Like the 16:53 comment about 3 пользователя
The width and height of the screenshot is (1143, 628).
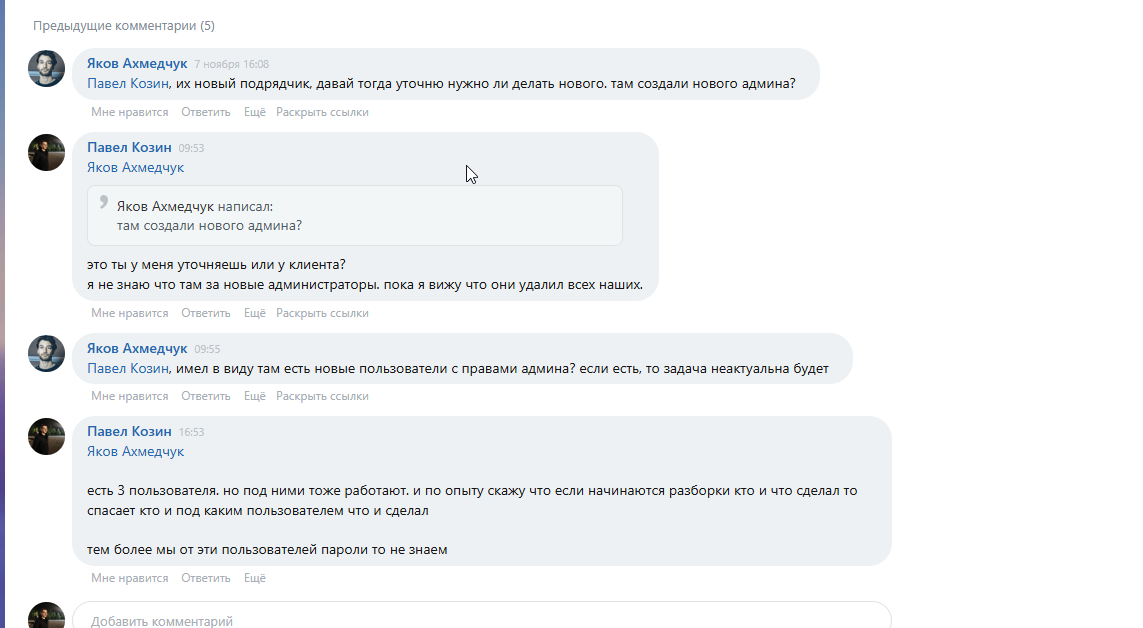(130, 578)
